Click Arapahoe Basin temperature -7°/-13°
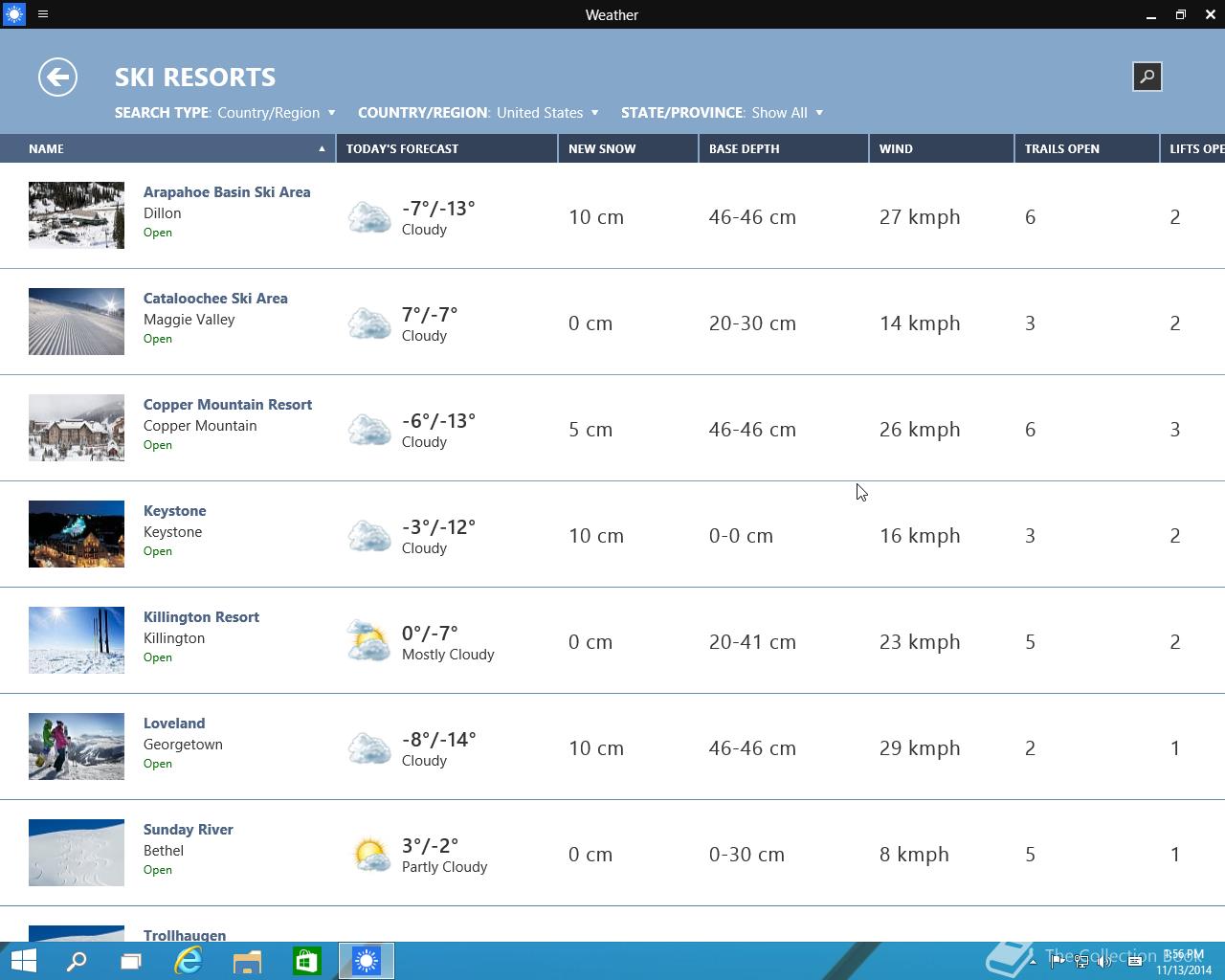This screenshot has width=1225, height=980. point(438,209)
